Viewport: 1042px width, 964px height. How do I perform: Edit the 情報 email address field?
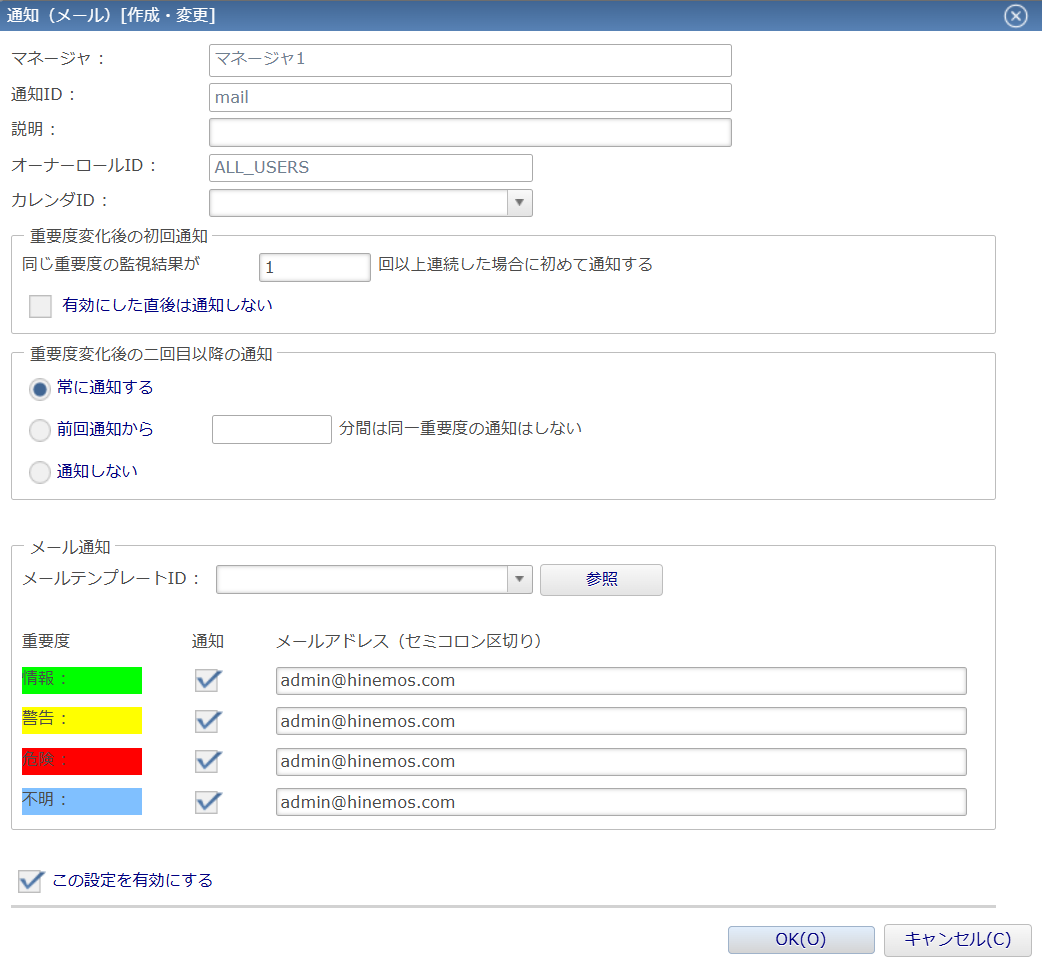pyautogui.click(x=620, y=680)
